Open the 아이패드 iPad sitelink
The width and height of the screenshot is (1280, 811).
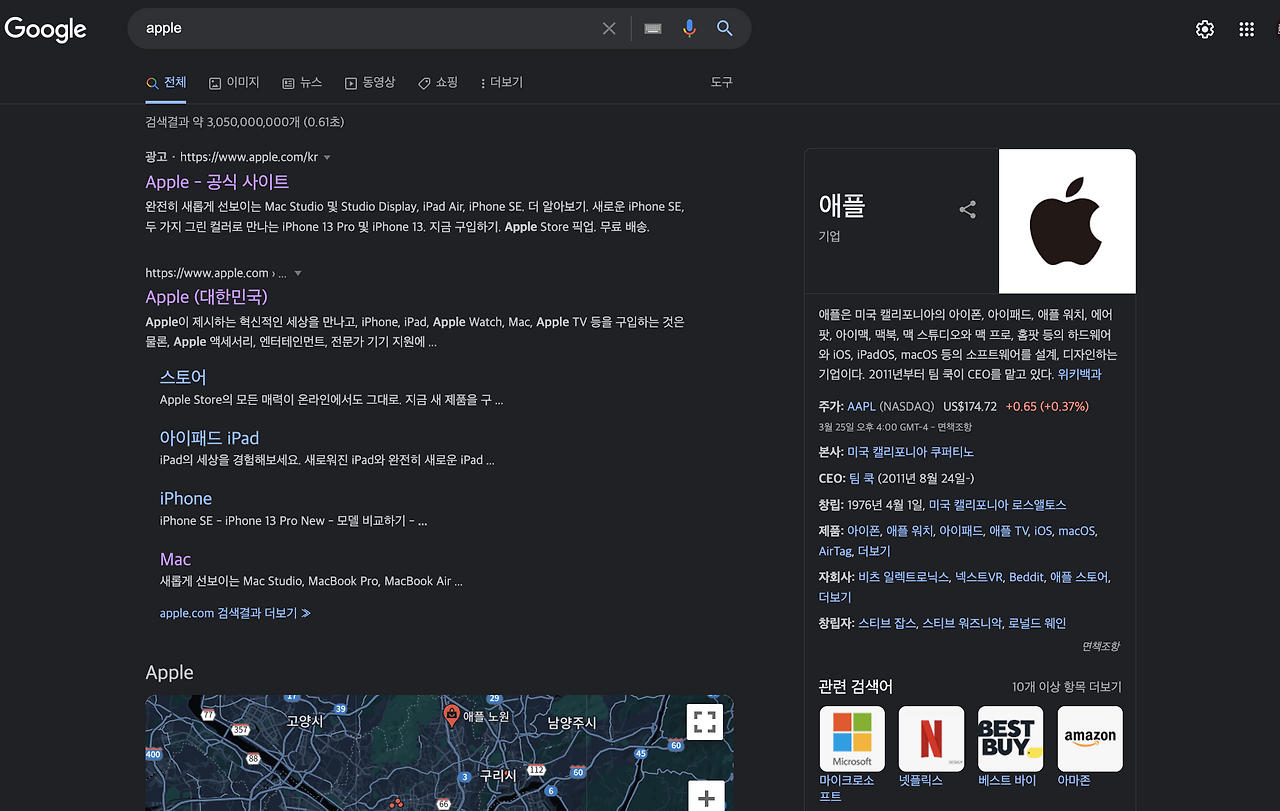209,438
